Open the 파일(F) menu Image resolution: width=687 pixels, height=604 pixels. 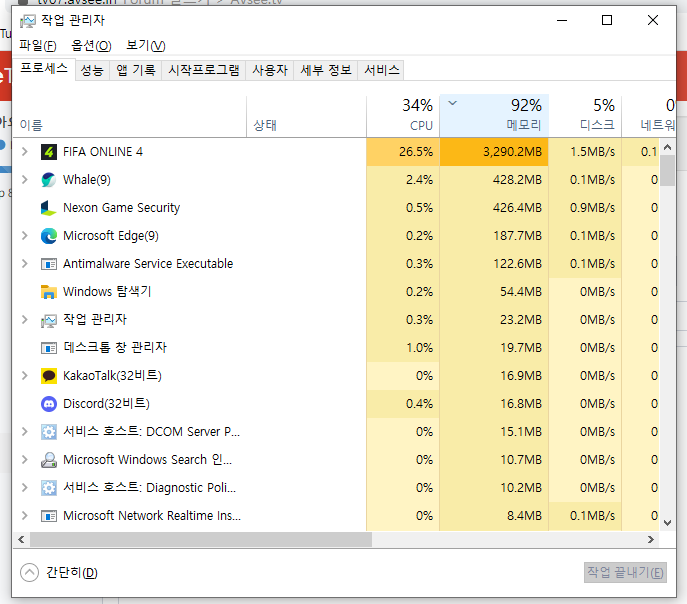[x=38, y=46]
